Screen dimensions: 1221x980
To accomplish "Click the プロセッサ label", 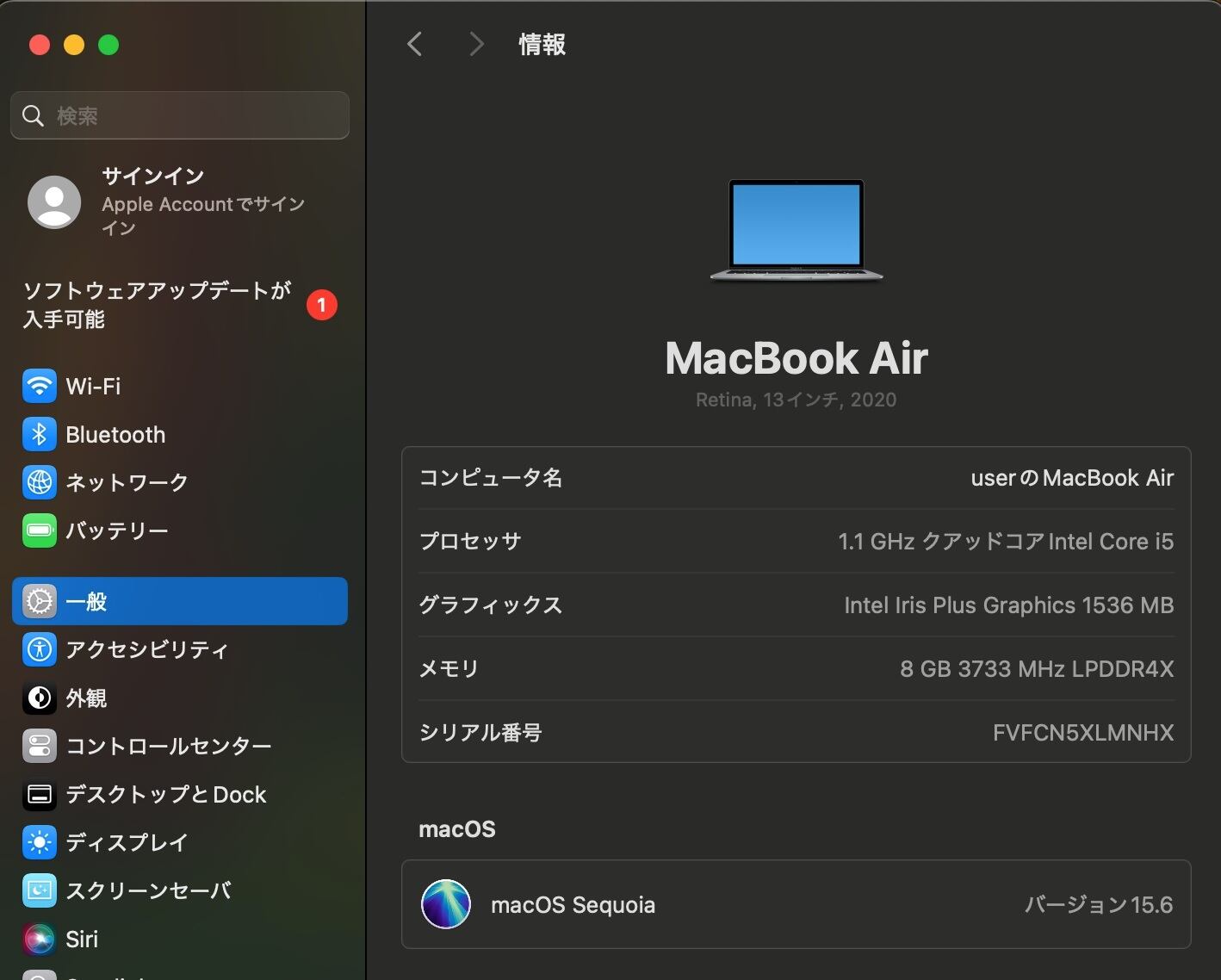I will coord(470,542).
